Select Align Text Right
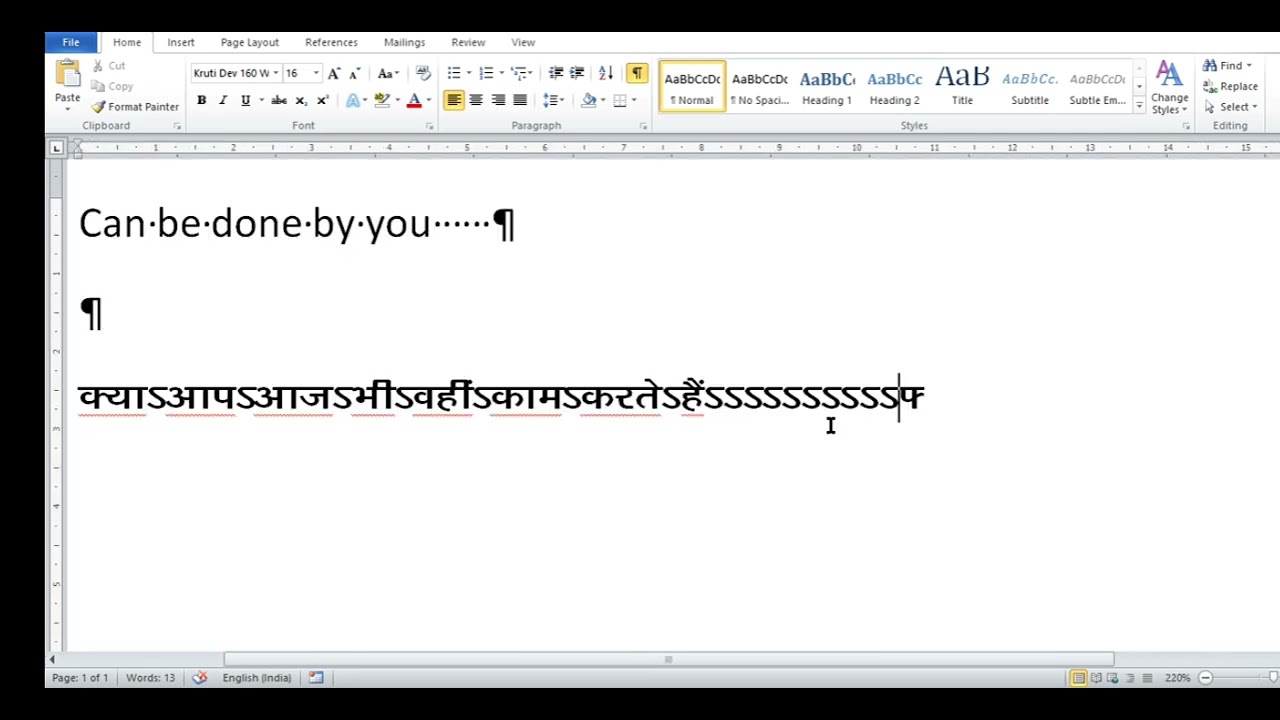The image size is (1280, 720). (498, 100)
